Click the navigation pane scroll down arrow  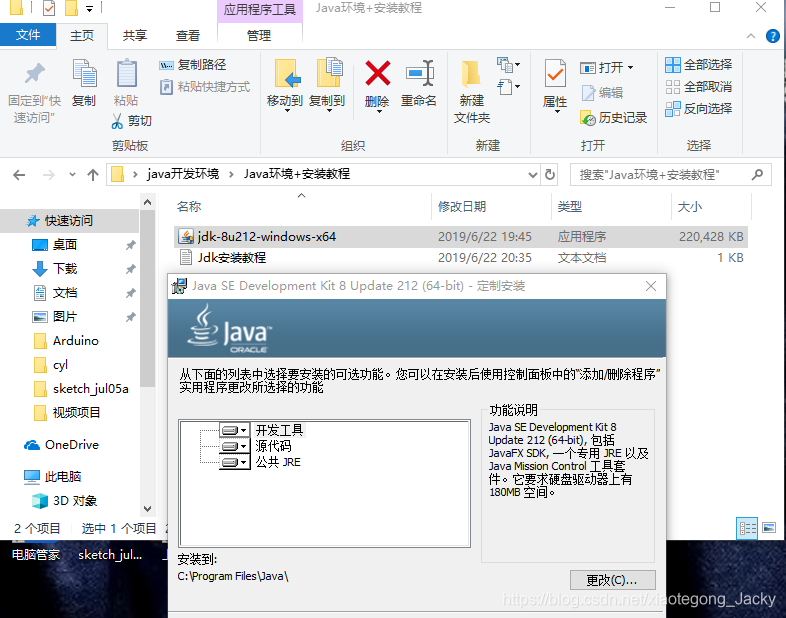147,509
